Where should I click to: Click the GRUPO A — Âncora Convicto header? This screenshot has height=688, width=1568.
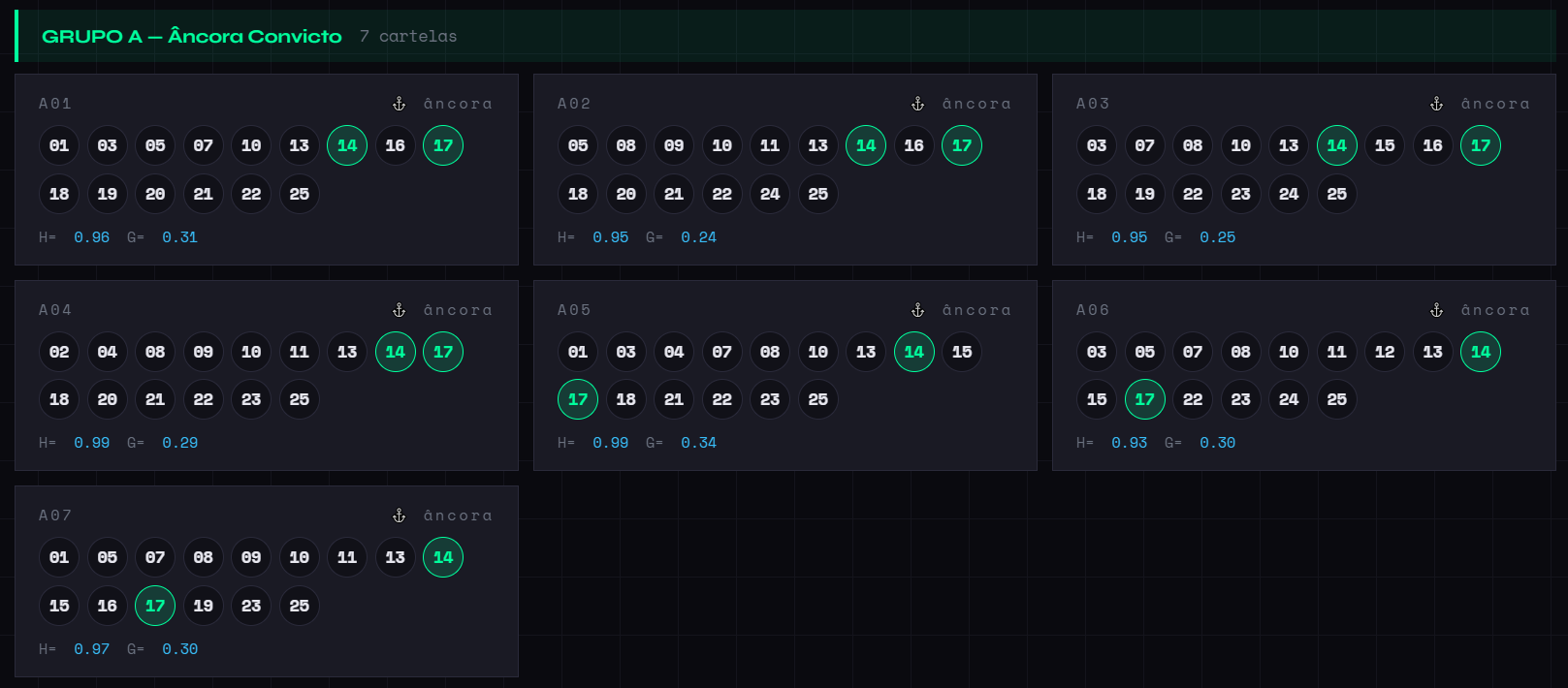(x=192, y=36)
